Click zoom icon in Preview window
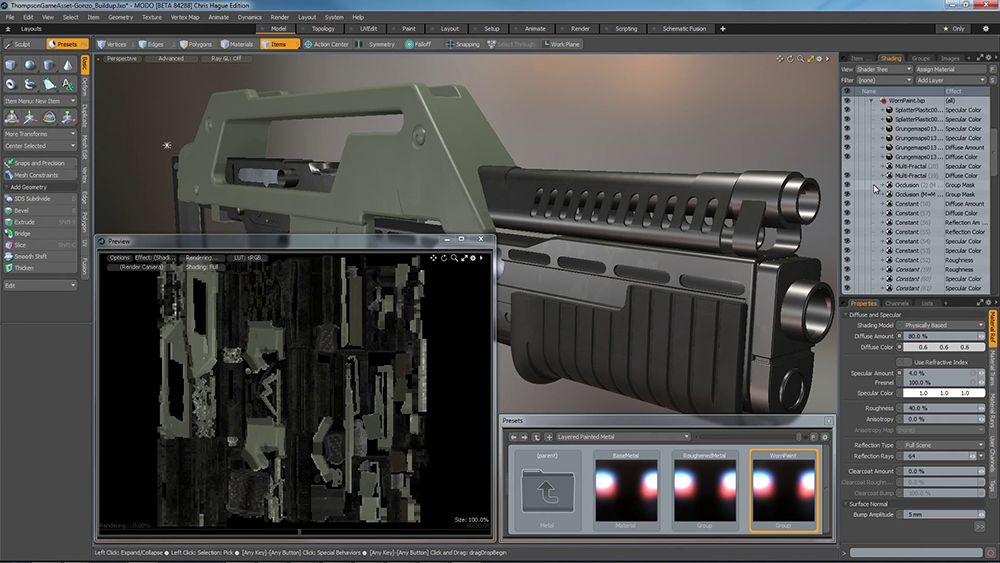Image resolution: width=1000 pixels, height=563 pixels. click(x=454, y=258)
